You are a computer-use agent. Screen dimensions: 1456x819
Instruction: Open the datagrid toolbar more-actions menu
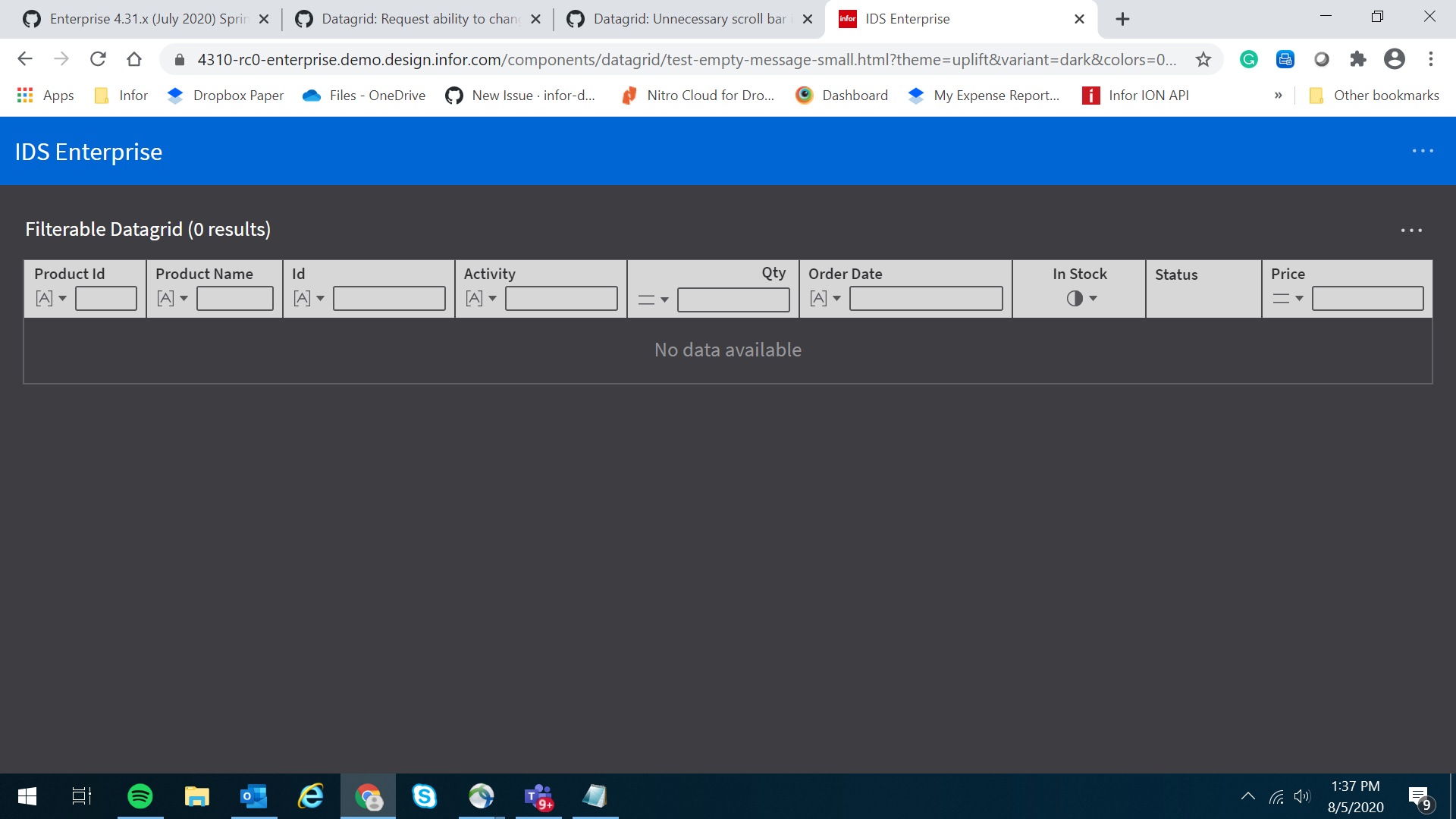[1411, 230]
